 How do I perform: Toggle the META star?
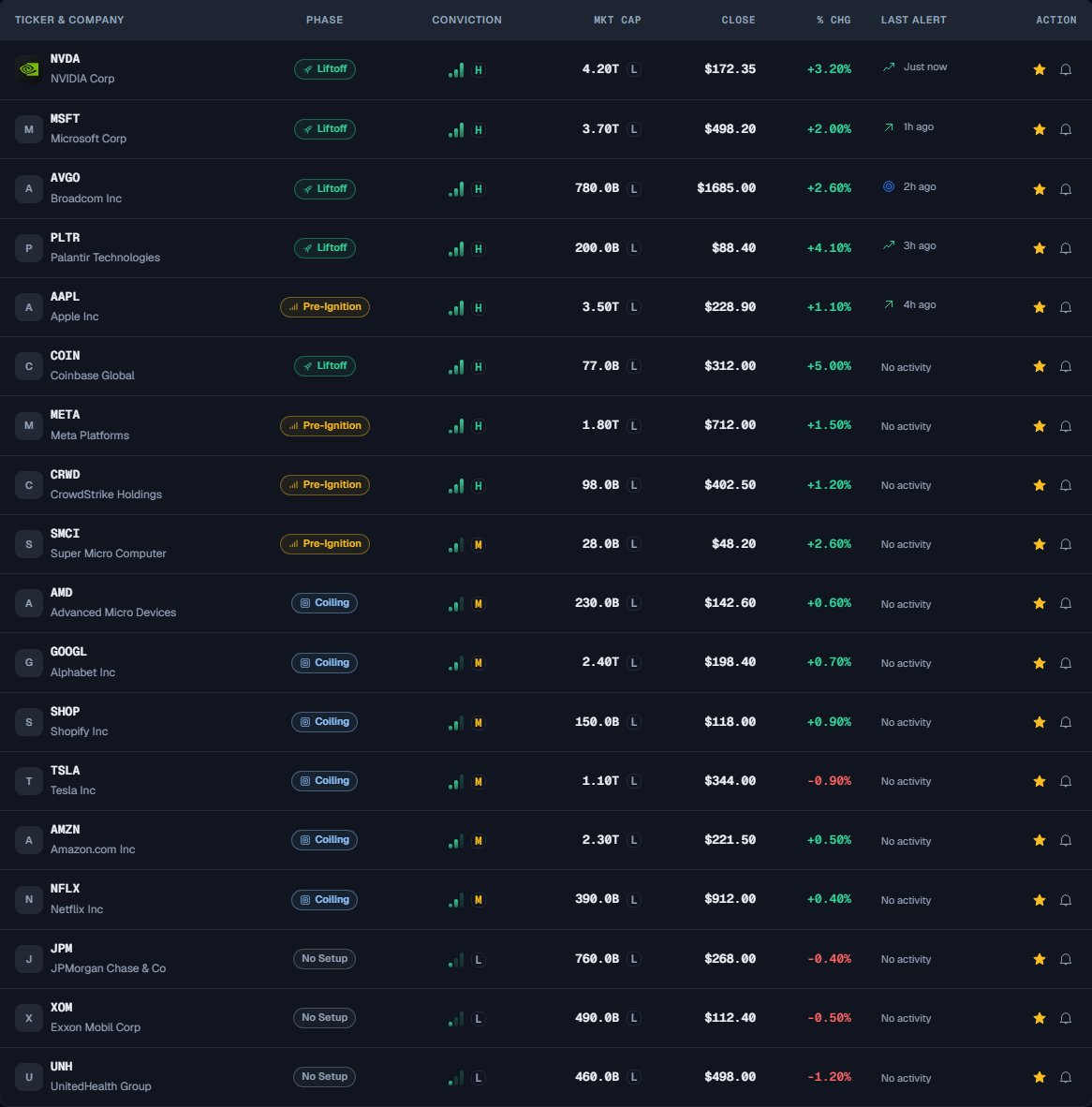1039,426
